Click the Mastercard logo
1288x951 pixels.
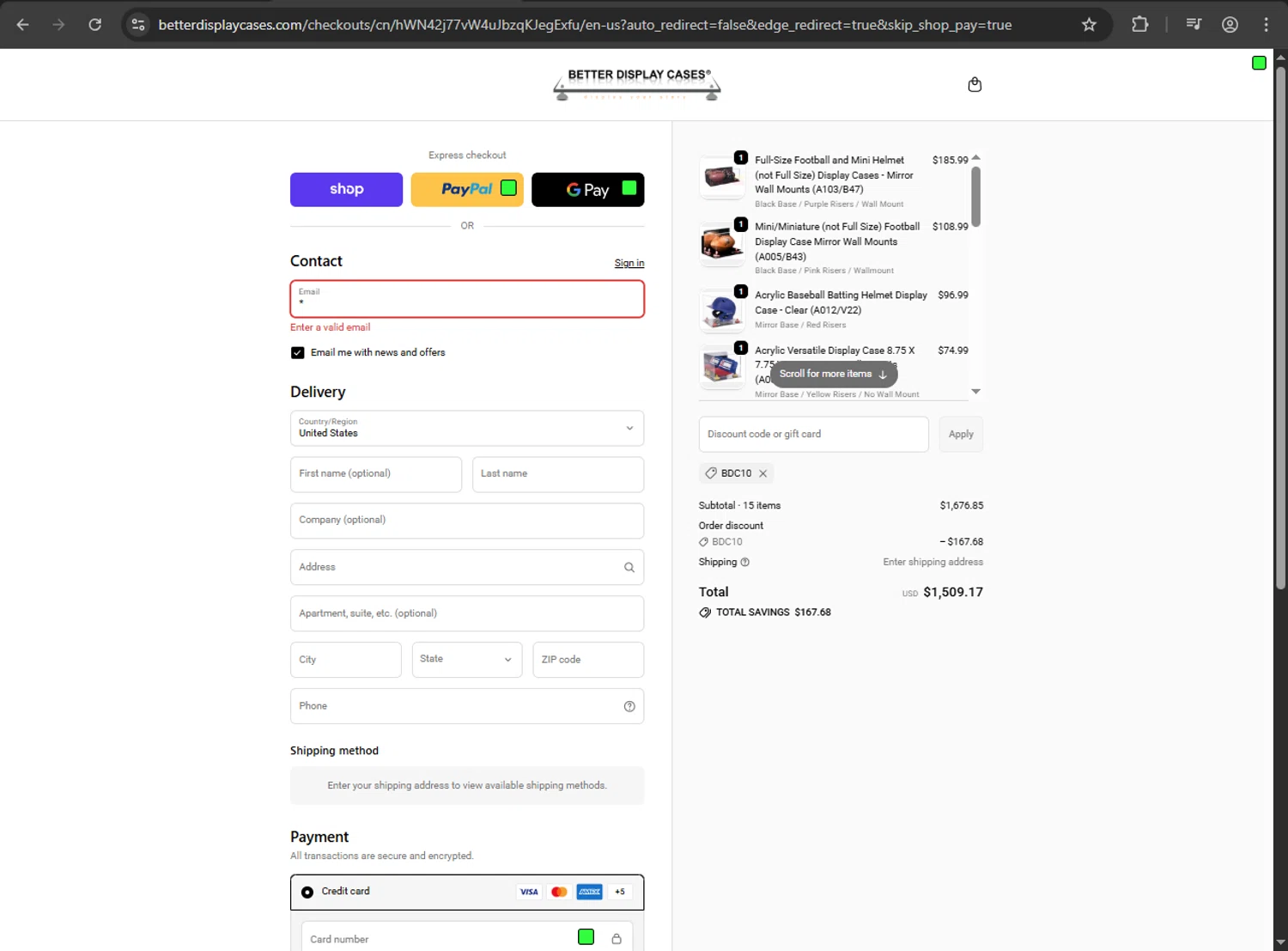559,892
